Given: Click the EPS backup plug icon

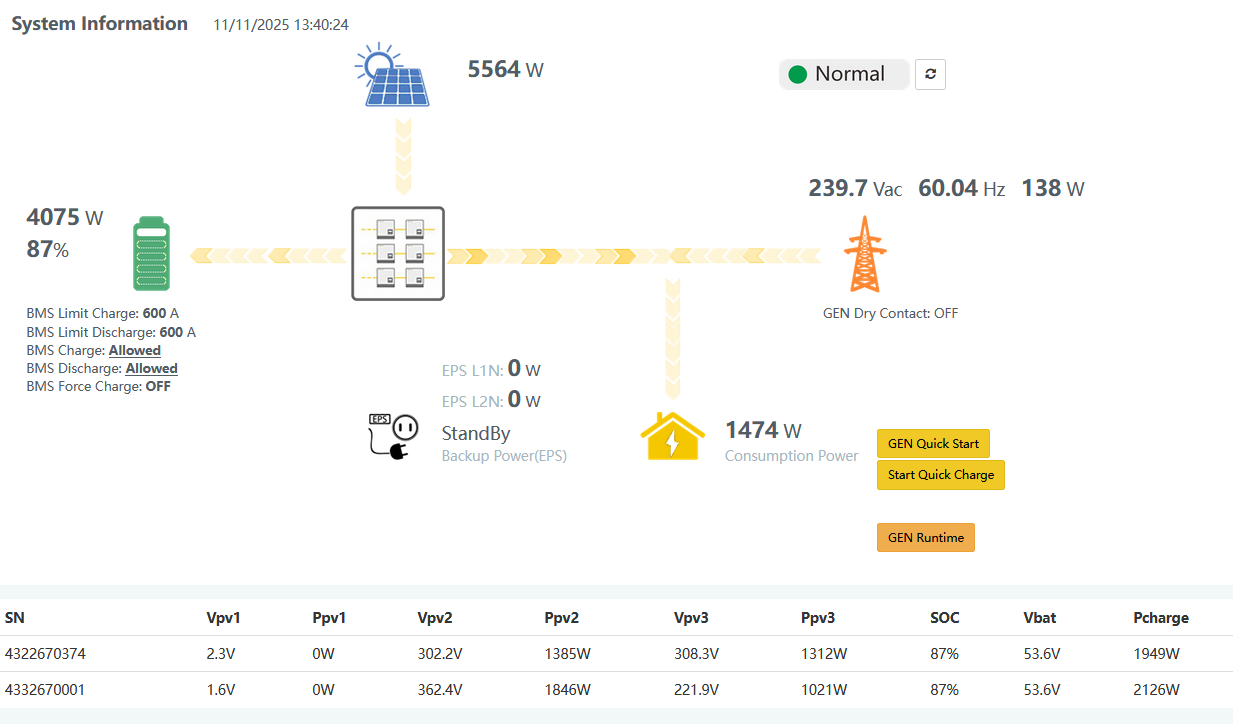Looking at the screenshot, I should pyautogui.click(x=392, y=437).
